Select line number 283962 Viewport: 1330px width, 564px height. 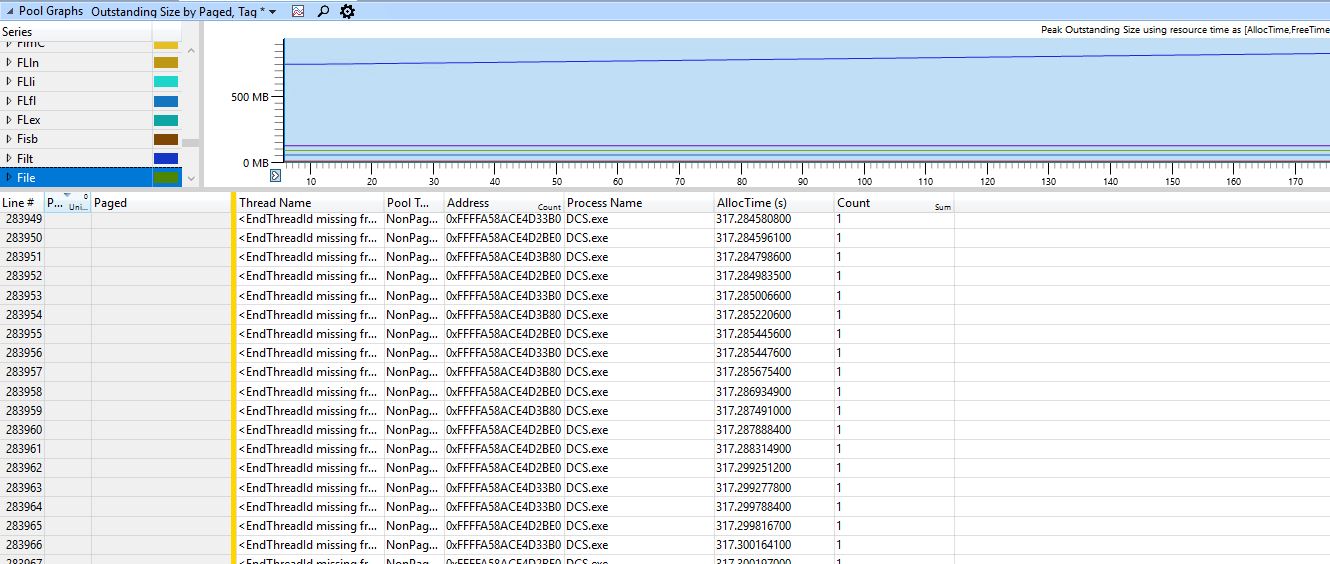(24, 468)
